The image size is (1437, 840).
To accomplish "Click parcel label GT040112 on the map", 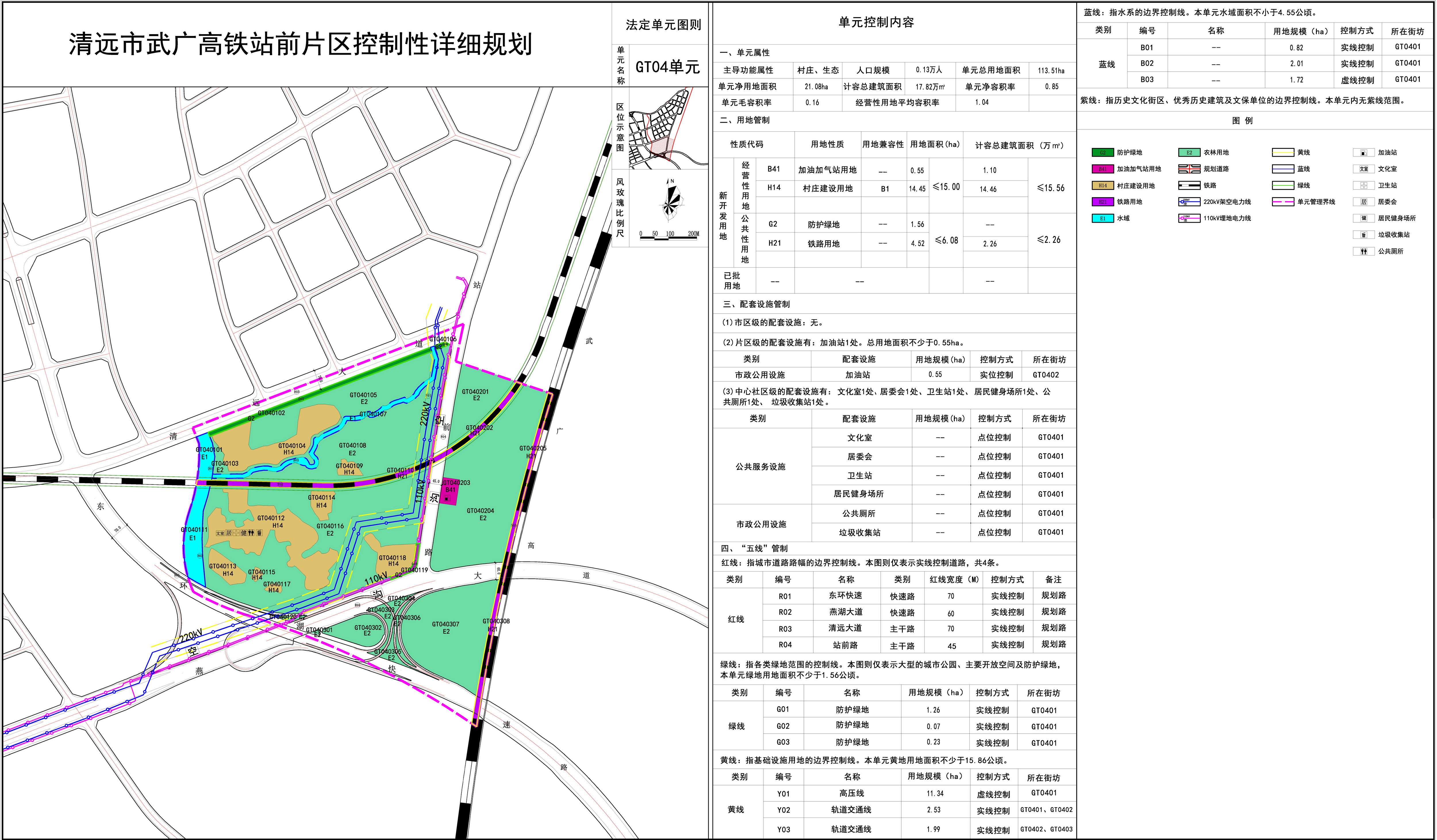I will 271,518.
